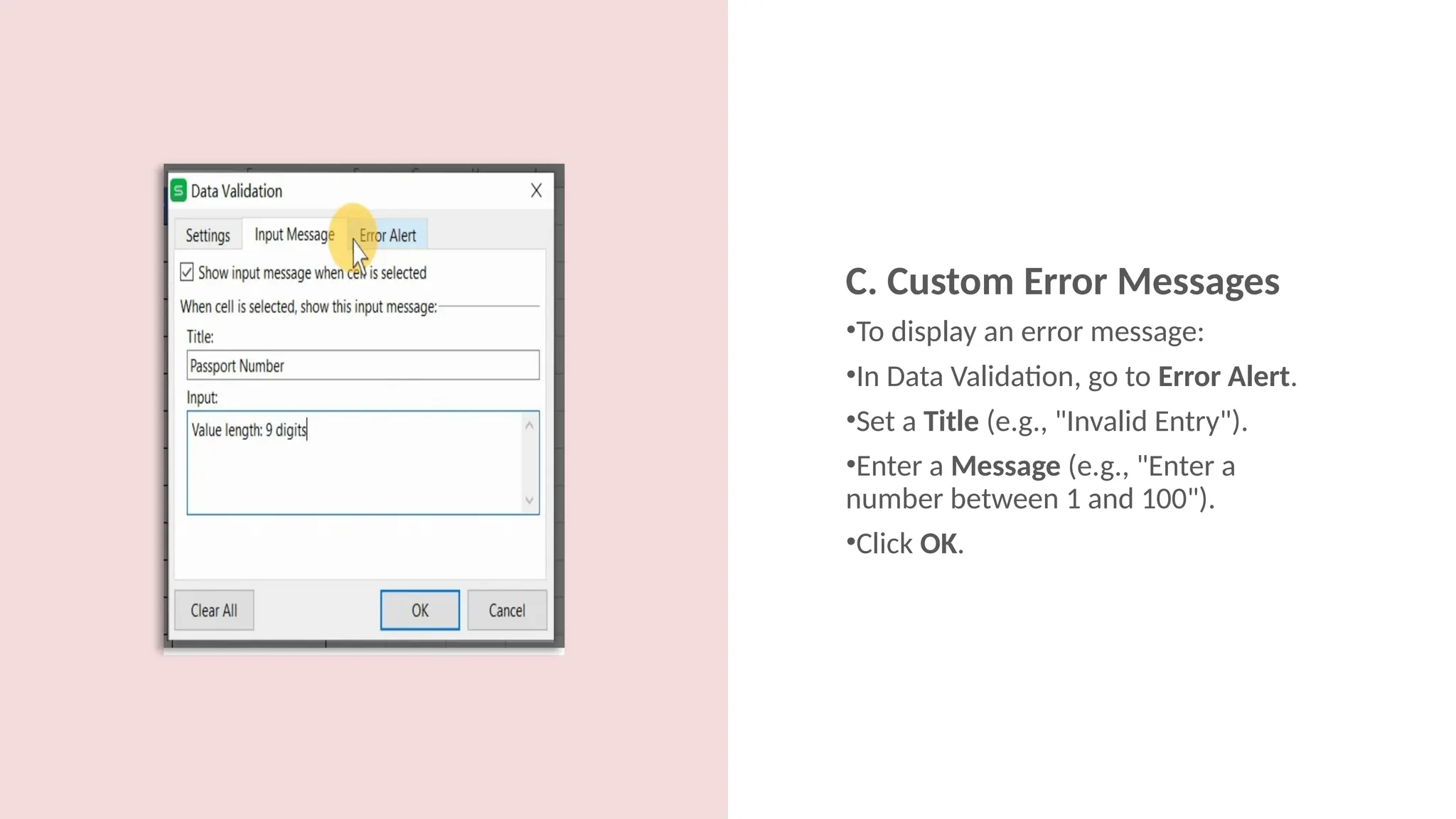Close the Data Validation dialog
This screenshot has height=819, width=1456.
coord(537,191)
